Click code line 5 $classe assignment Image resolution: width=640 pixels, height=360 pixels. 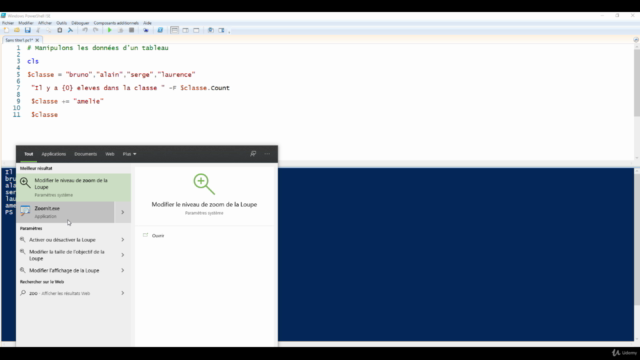(111, 75)
